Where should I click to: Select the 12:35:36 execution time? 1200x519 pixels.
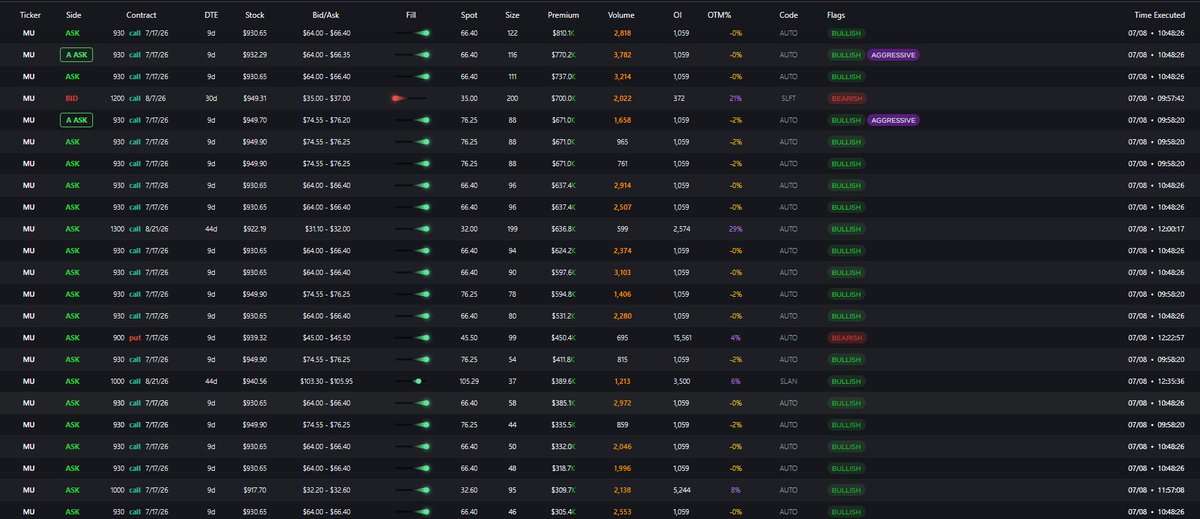pyautogui.click(x=1171, y=381)
